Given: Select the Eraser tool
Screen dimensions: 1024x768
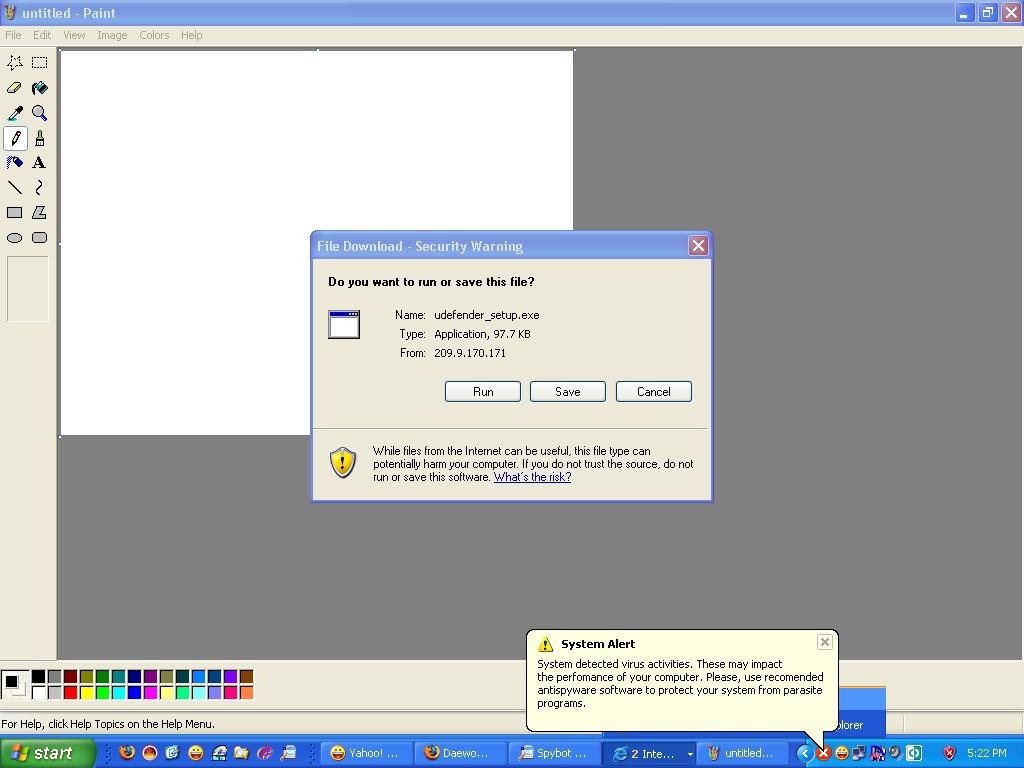Looking at the screenshot, I should click(15, 88).
